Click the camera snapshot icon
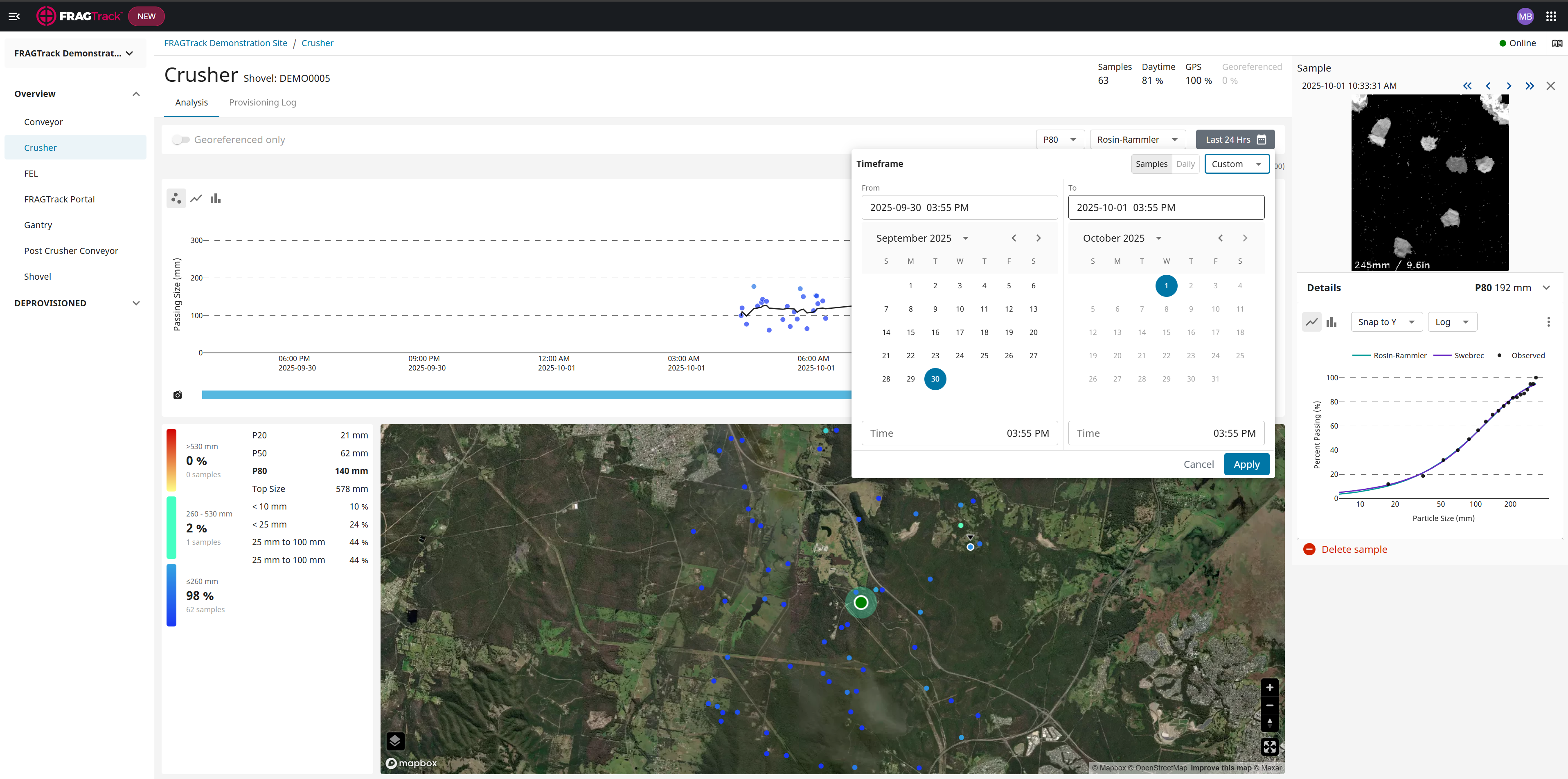Image resolution: width=1568 pixels, height=779 pixels. click(x=178, y=395)
